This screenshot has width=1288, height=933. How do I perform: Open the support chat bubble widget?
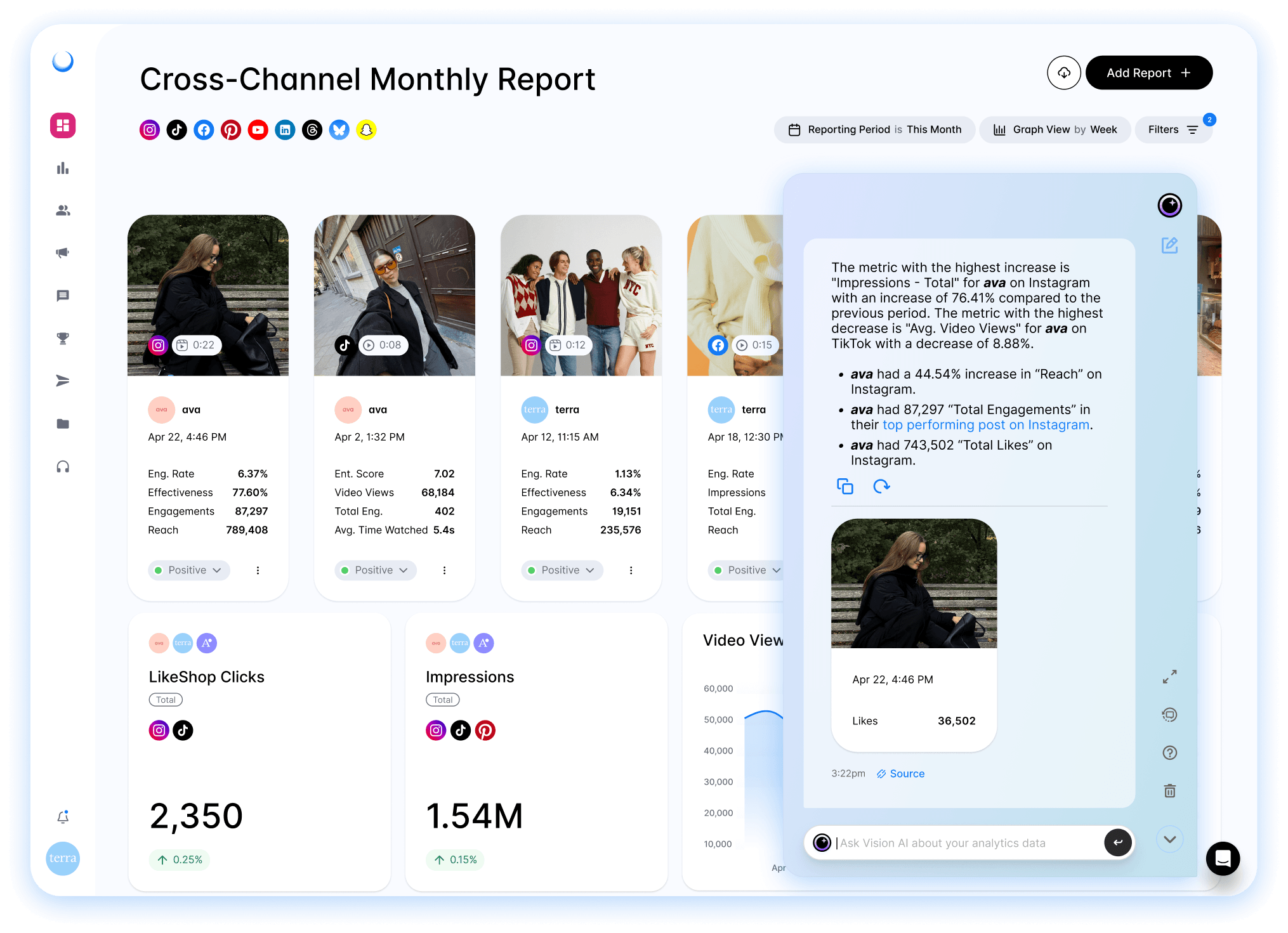[x=1223, y=859]
